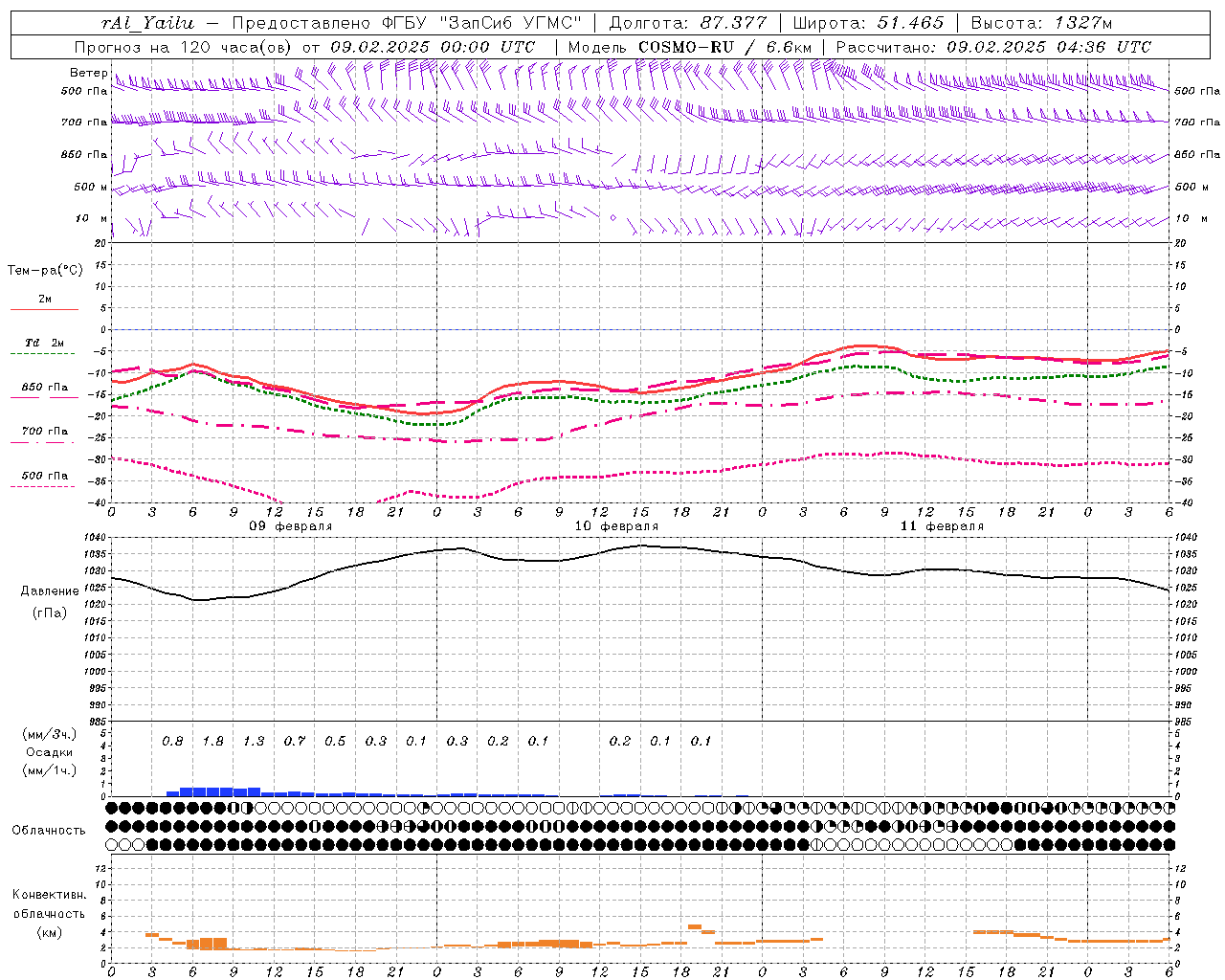Image resolution: width=1225 pixels, height=980 pixels.
Task: Click the (мм/3ч.) precipitation unit label
Action: (x=49, y=734)
